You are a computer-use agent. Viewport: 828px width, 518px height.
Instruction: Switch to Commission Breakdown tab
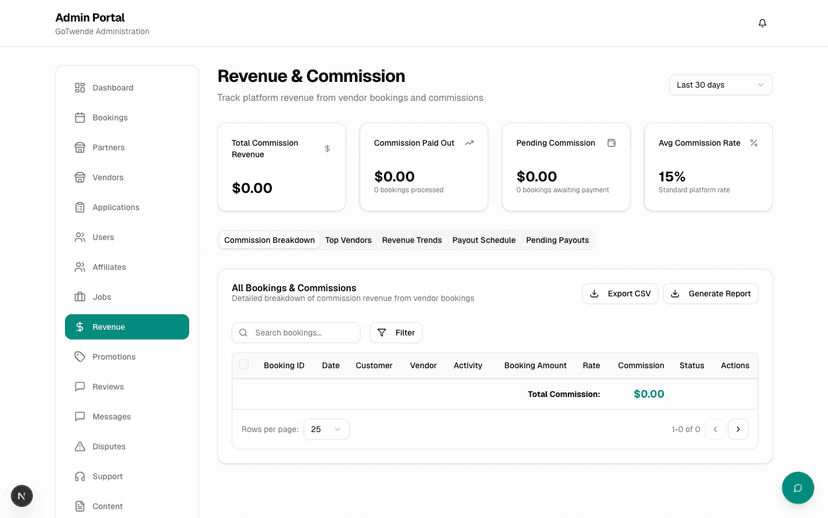269,240
